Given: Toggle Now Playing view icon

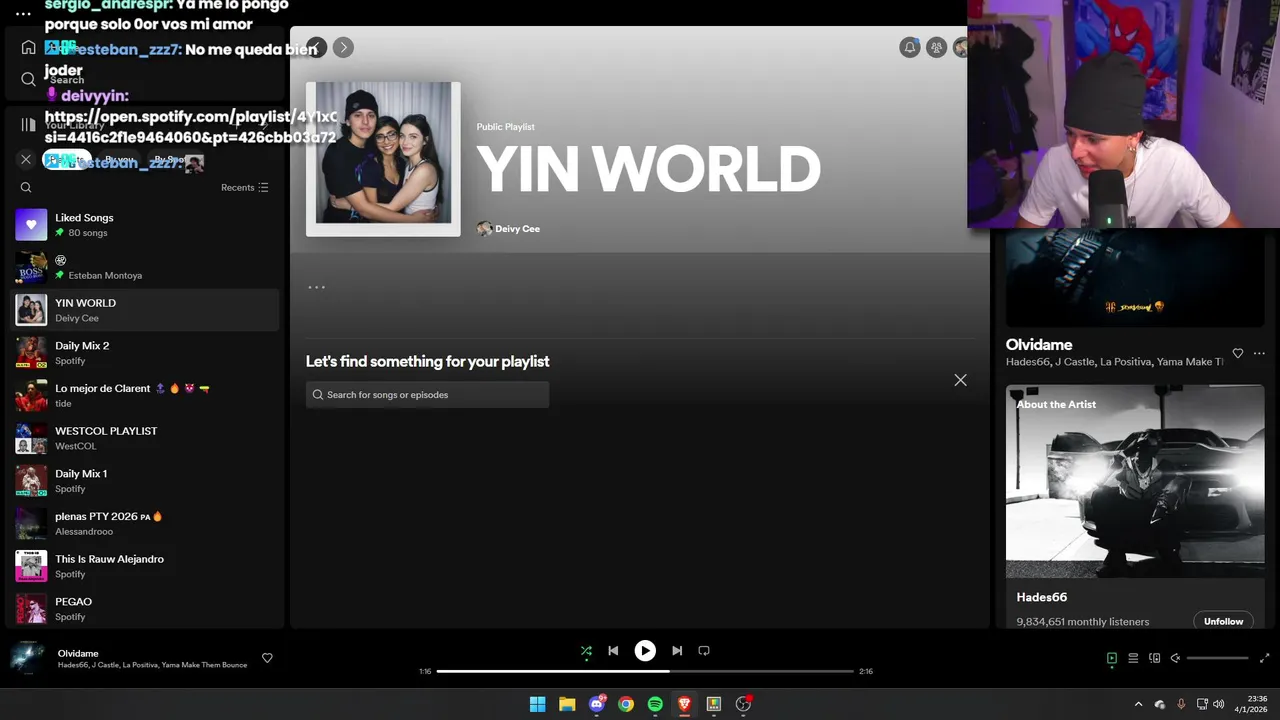Looking at the screenshot, I should point(1111,658).
